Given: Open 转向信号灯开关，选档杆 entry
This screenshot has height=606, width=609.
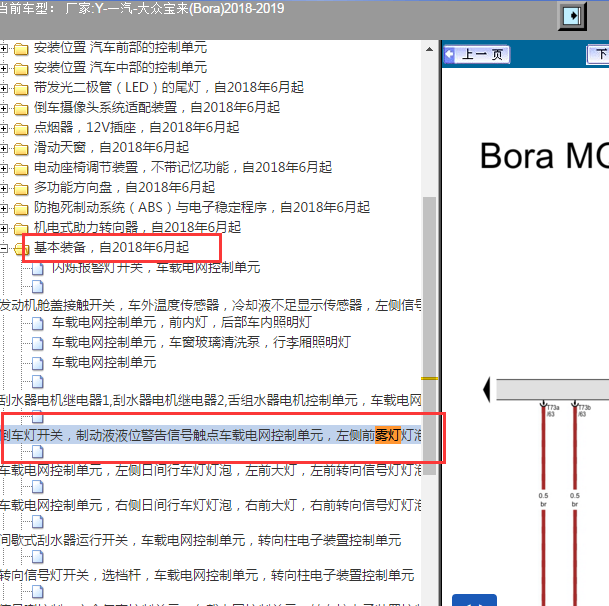Looking at the screenshot, I should tap(207, 575).
